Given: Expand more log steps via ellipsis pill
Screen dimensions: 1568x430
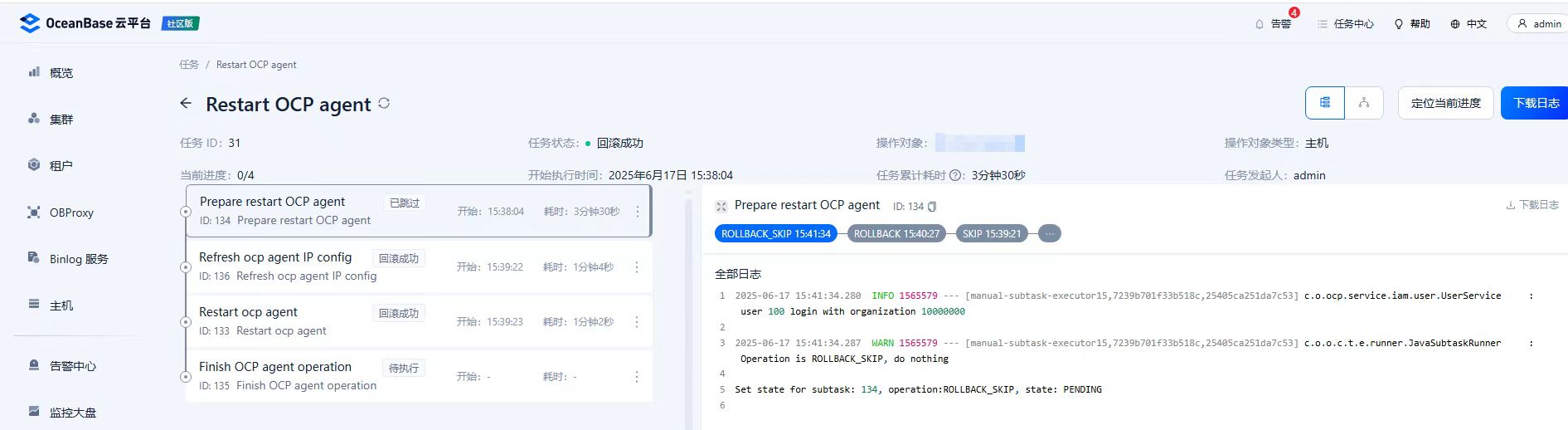Looking at the screenshot, I should coord(1050,234).
